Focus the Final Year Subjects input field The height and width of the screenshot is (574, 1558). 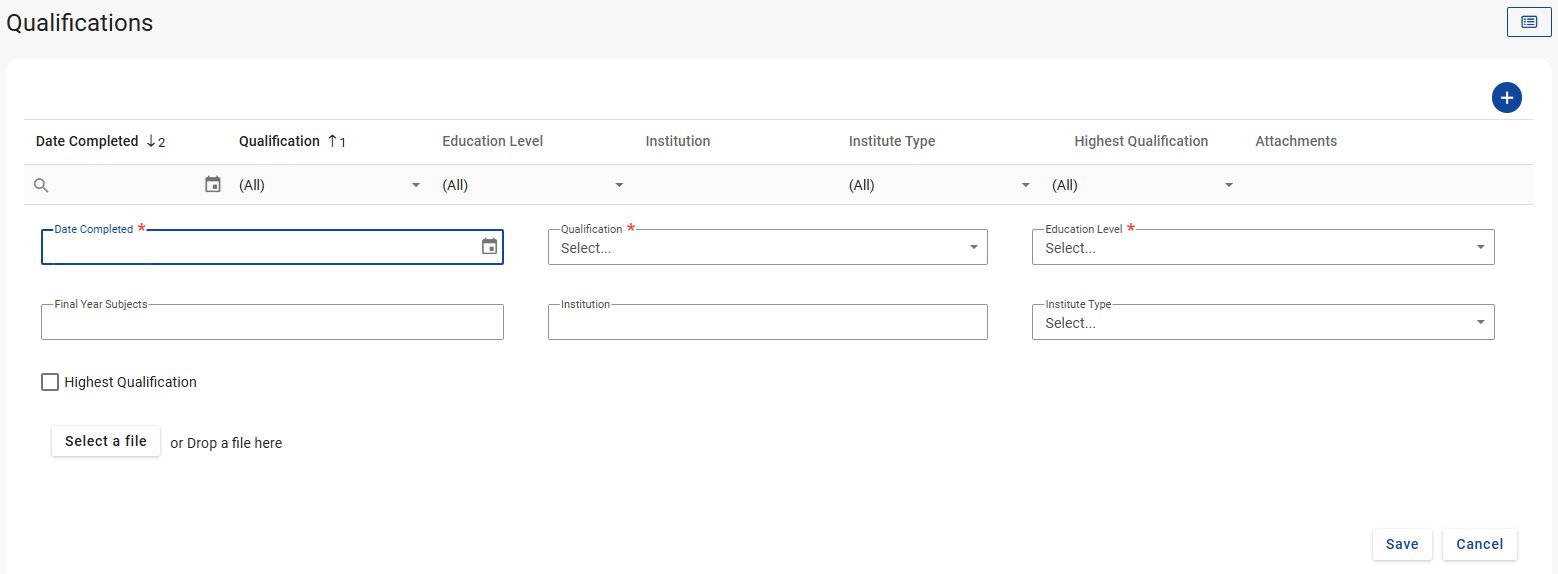(272, 323)
